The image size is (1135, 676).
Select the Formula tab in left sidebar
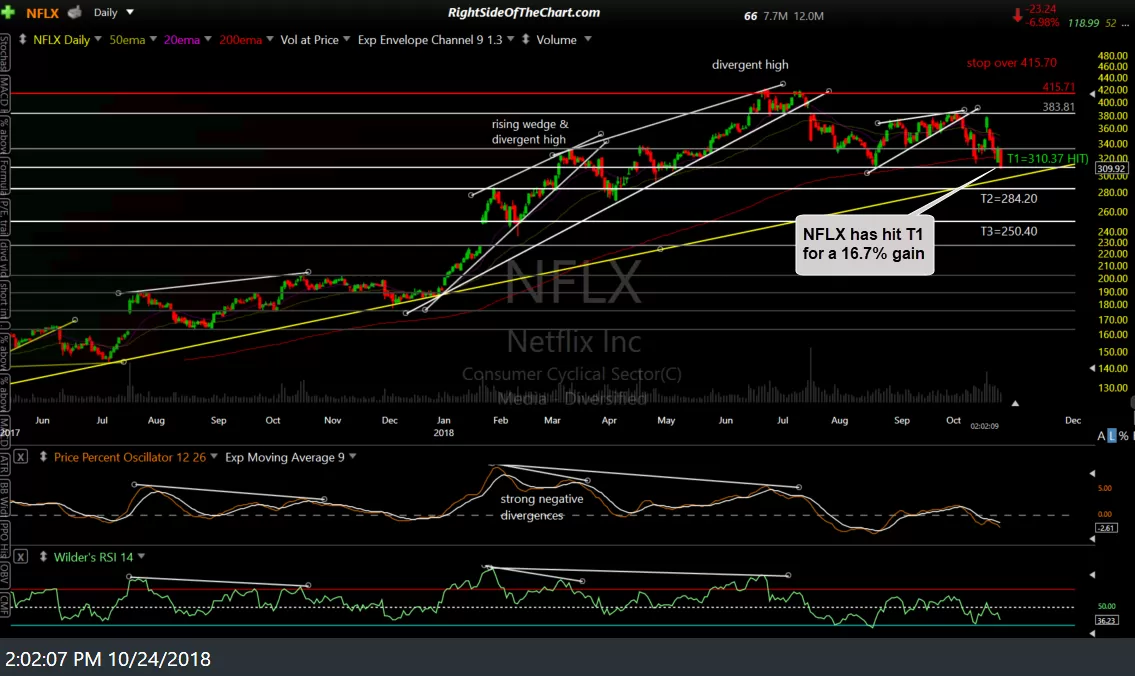click(x=4, y=177)
